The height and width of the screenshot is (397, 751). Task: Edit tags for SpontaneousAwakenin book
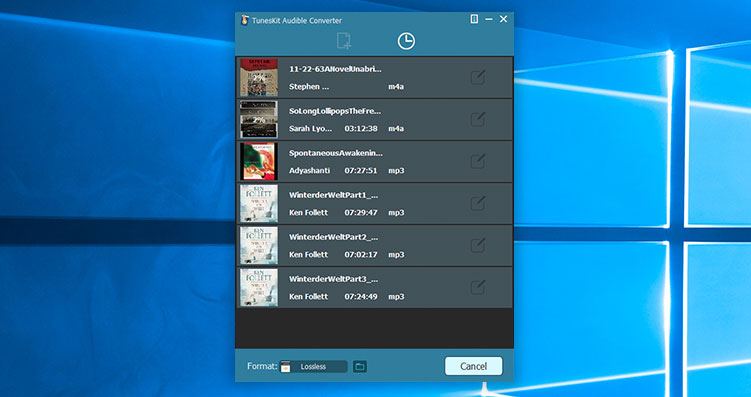coord(478,161)
